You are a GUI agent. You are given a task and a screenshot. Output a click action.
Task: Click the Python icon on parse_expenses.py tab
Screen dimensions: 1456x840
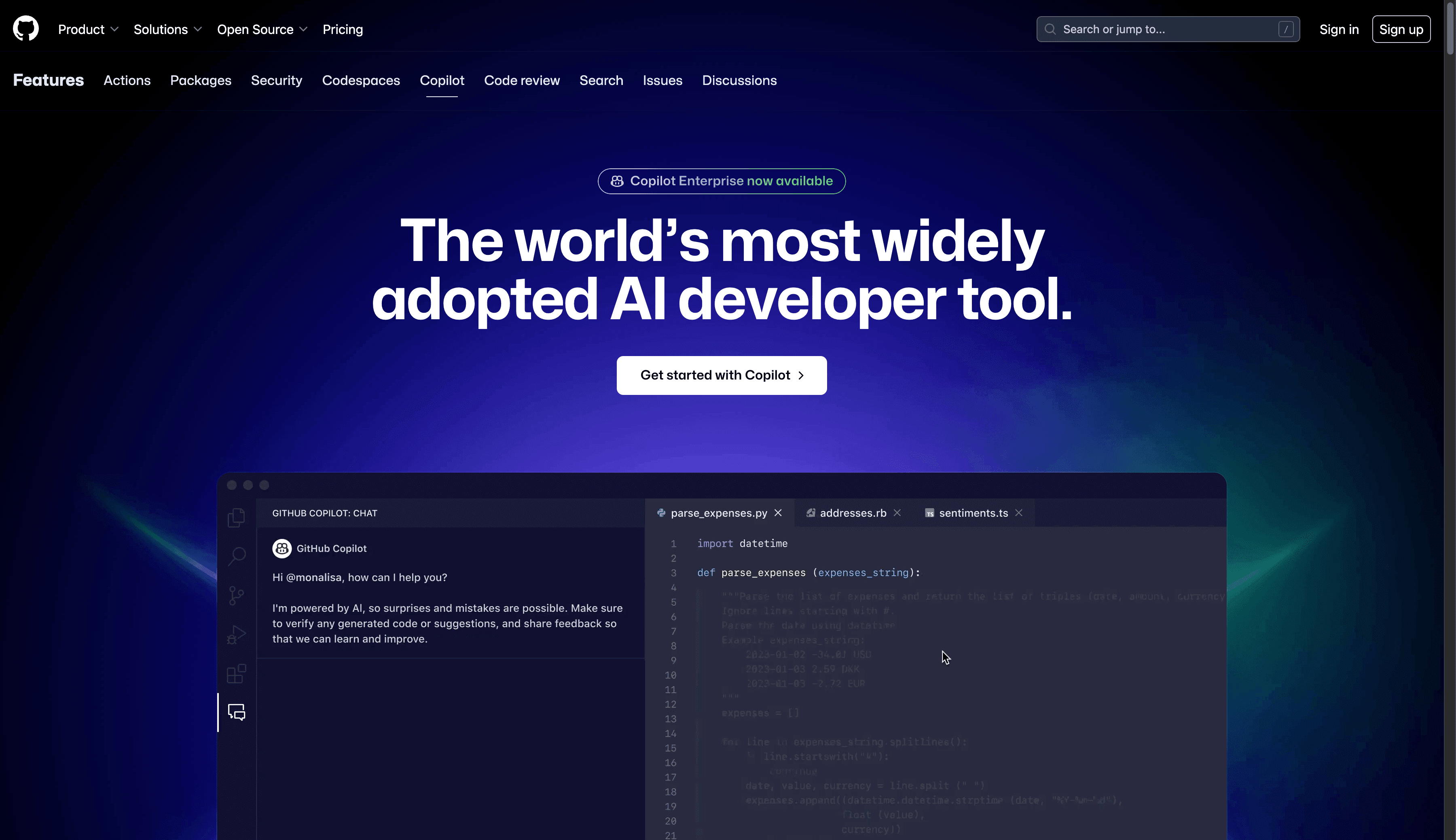click(661, 512)
